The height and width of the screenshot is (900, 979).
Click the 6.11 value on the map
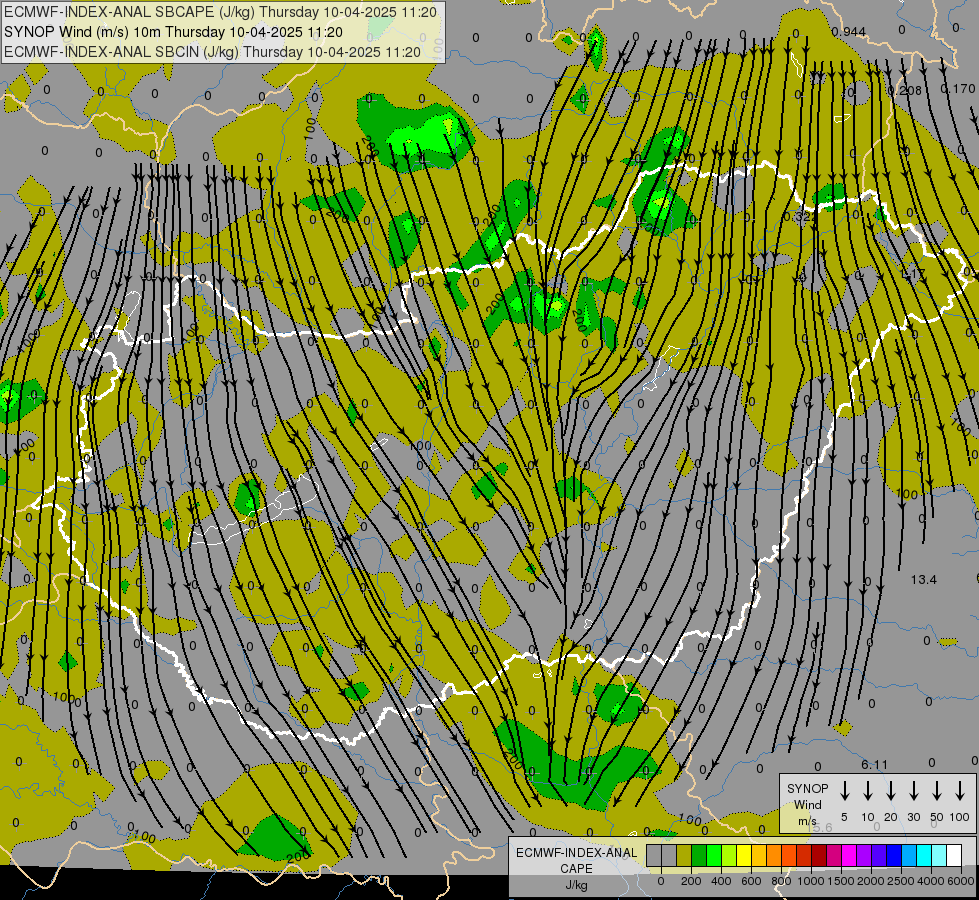point(874,764)
